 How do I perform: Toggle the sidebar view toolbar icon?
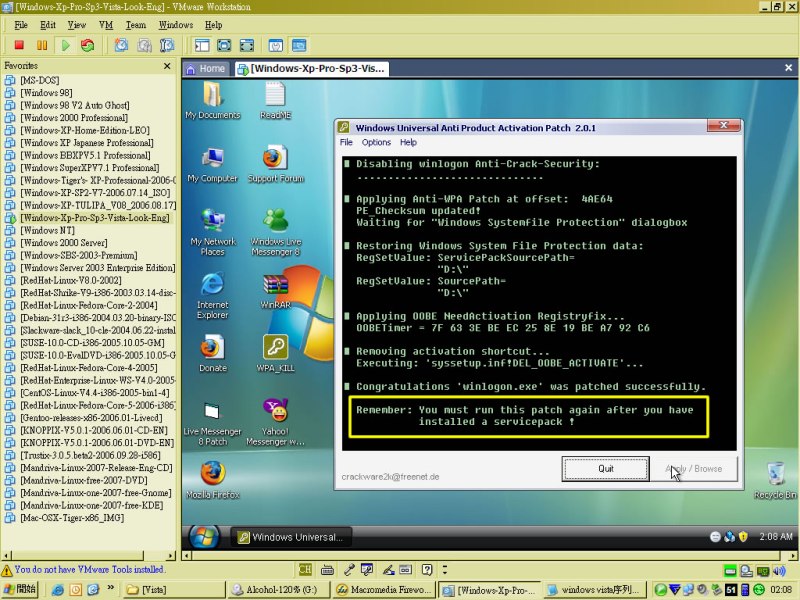[x=202, y=45]
